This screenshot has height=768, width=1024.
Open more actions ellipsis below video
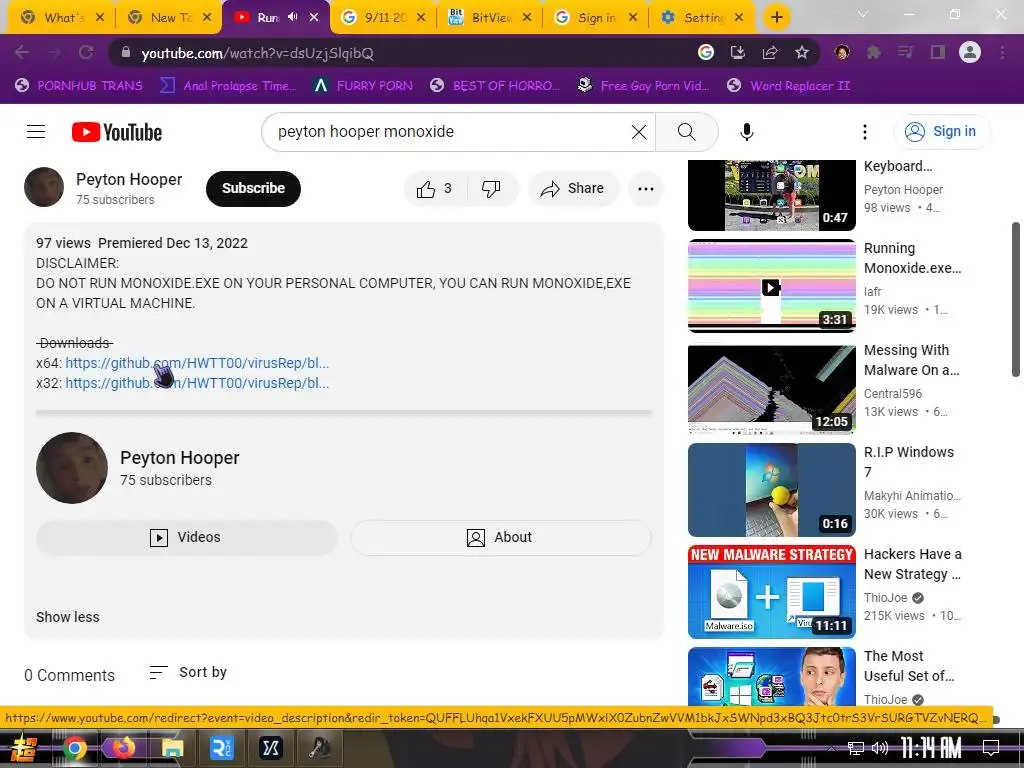645,189
